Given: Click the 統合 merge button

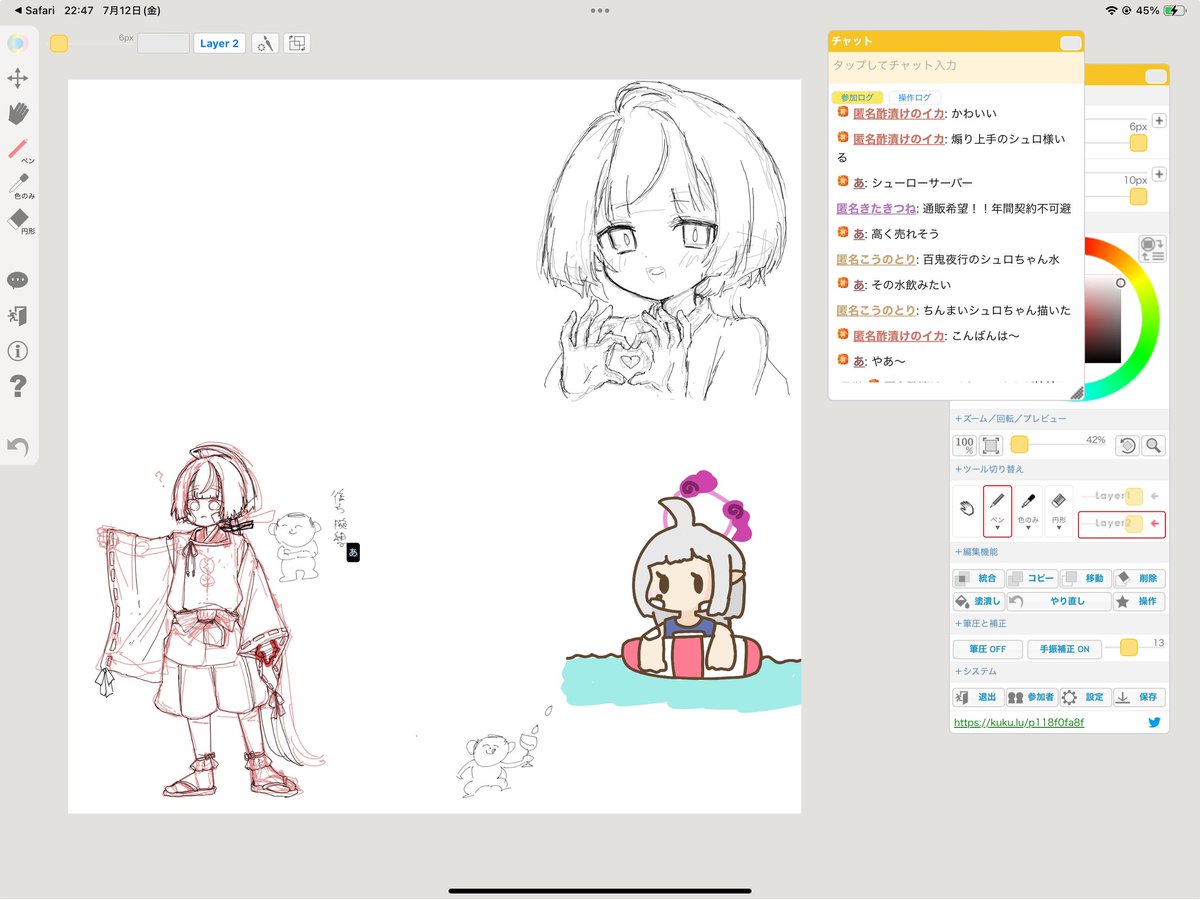Looking at the screenshot, I should point(977,578).
